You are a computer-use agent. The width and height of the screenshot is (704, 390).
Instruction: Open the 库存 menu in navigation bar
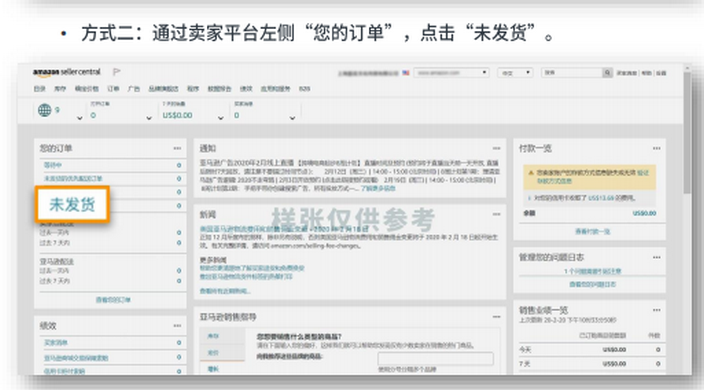60,89
